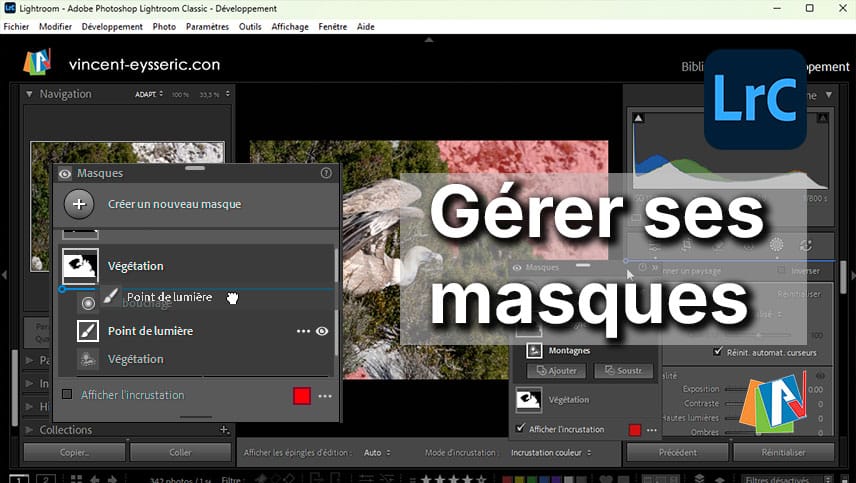Click the help icon in Masques panel
Viewport: 856px width, 483px height.
326,173
